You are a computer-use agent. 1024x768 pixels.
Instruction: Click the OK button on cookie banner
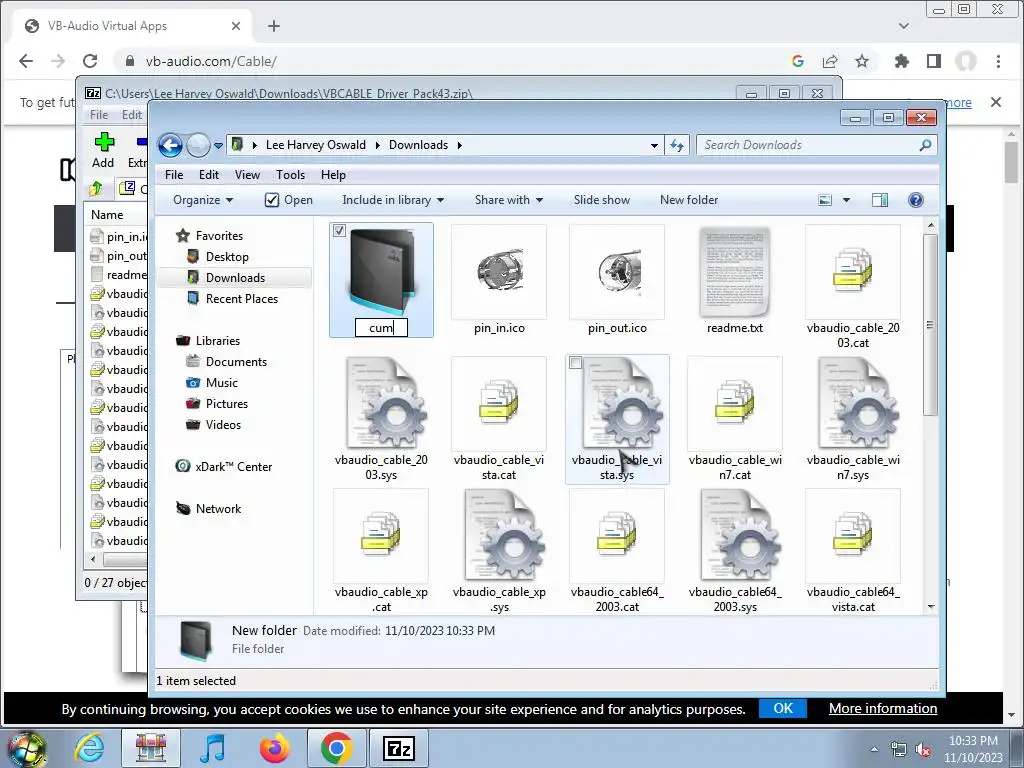(782, 709)
